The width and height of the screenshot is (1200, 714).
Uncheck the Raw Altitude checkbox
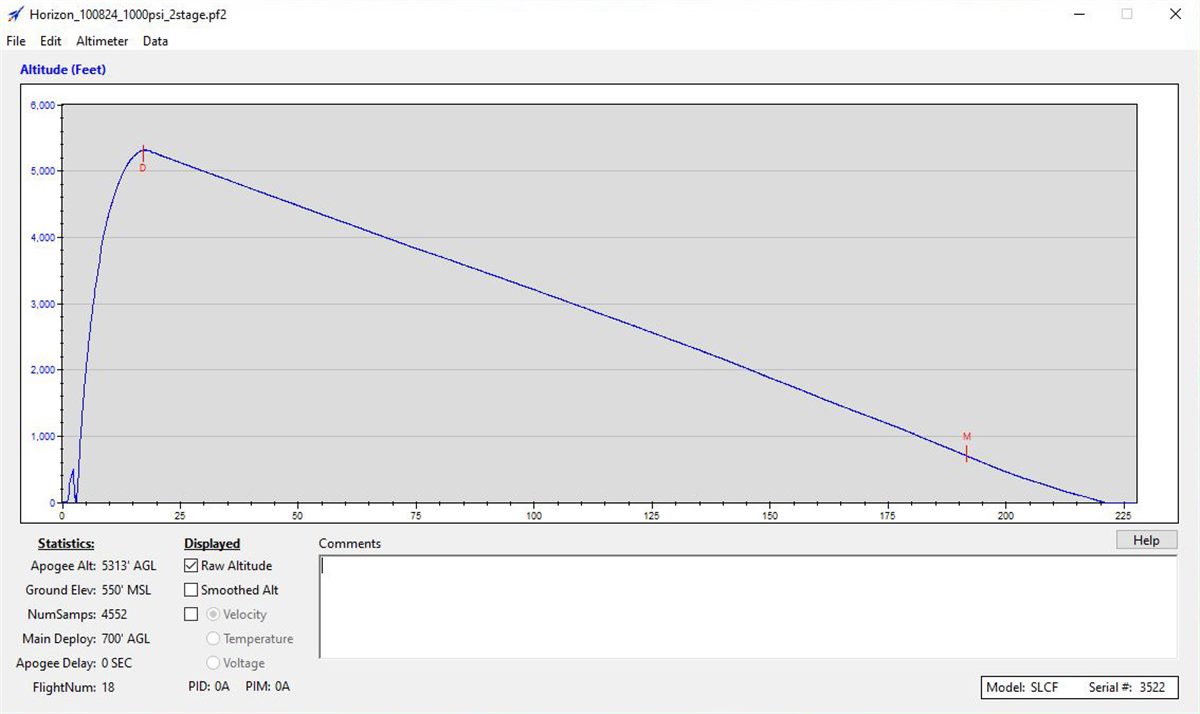(192, 566)
